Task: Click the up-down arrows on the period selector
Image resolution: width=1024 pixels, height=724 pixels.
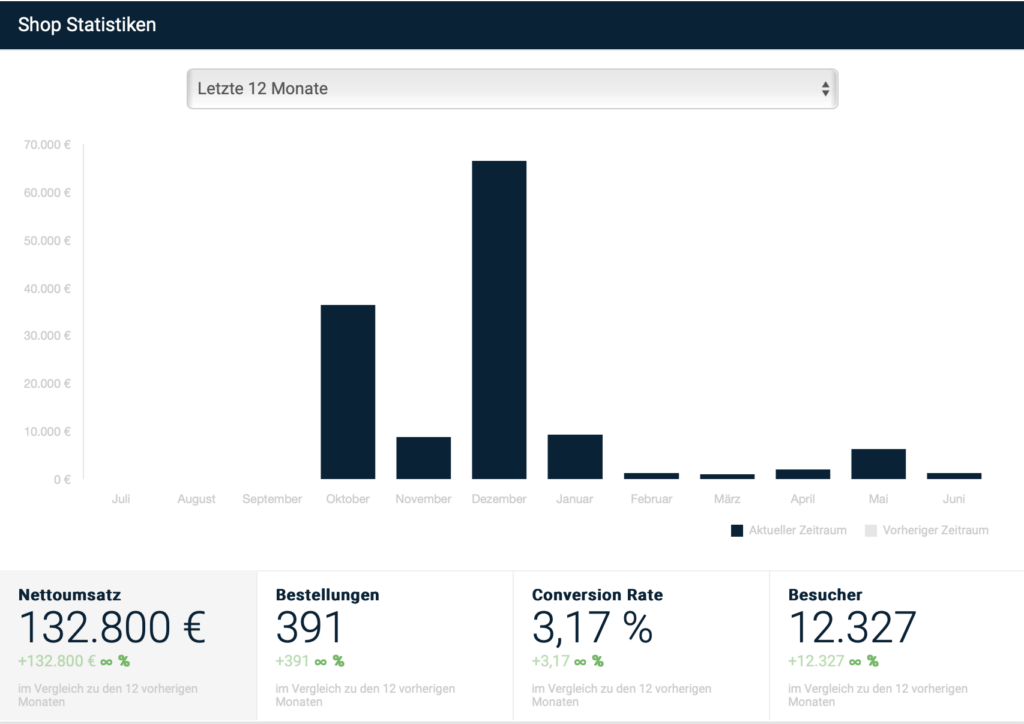Action: [825, 88]
